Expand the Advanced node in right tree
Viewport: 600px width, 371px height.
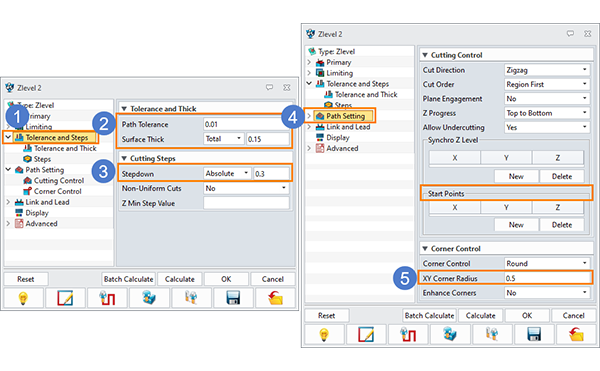pos(309,148)
